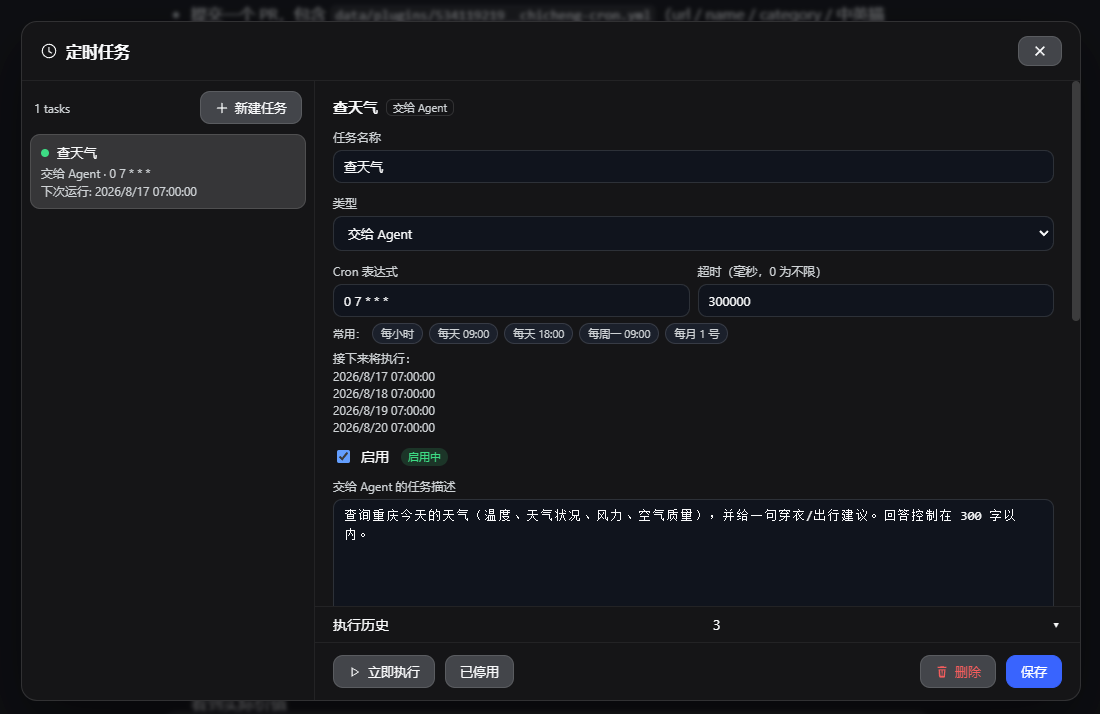
Task: Close the 定时任务 dialog
Action: point(1039,51)
